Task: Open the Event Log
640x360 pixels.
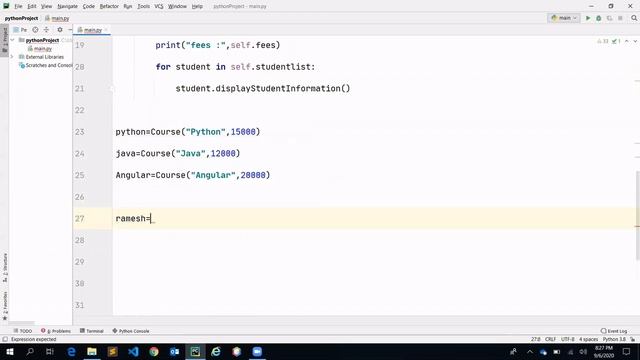Action: 614,331
